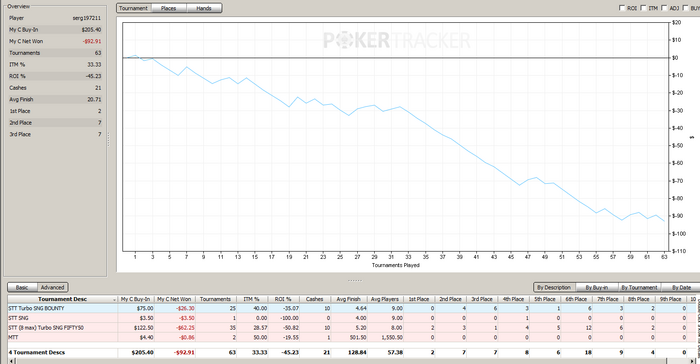The width and height of the screenshot is (700, 364).
Task: Group results By Buy-in
Action: click(596, 287)
